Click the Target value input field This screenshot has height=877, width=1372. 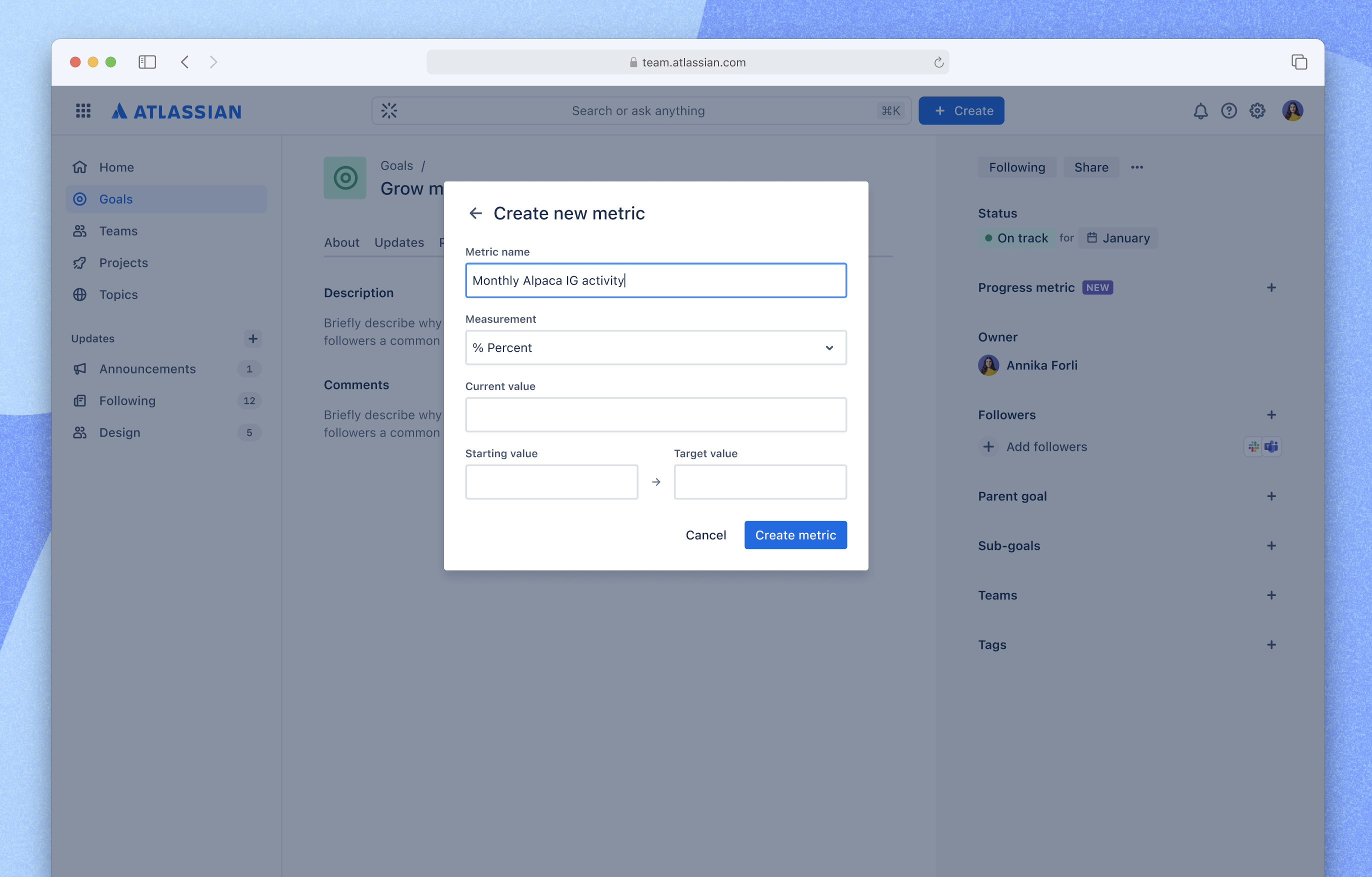coord(760,482)
